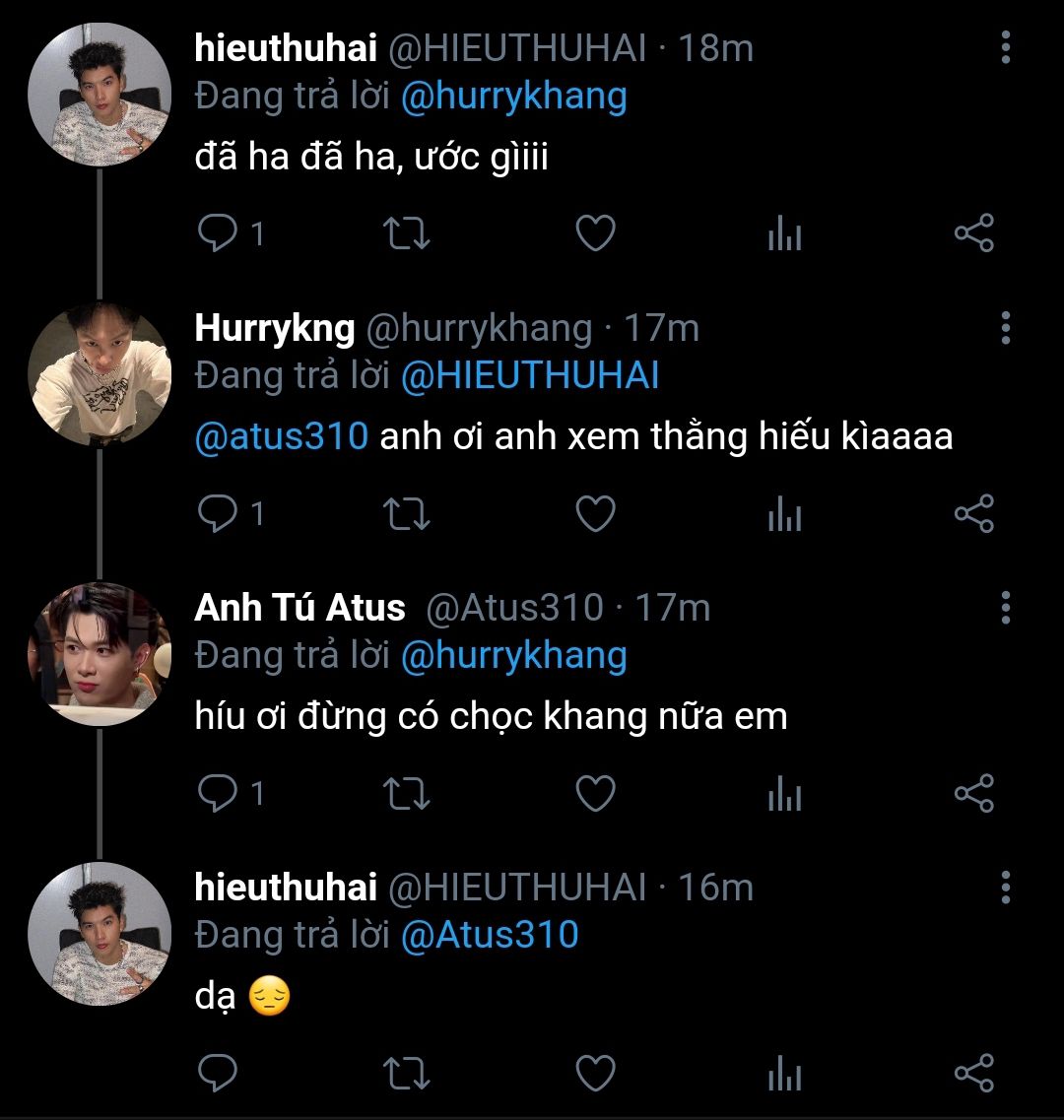Open more options on hieuthuhai's first tweet
This screenshot has height=1120, width=1064.
pyautogui.click(x=1005, y=47)
